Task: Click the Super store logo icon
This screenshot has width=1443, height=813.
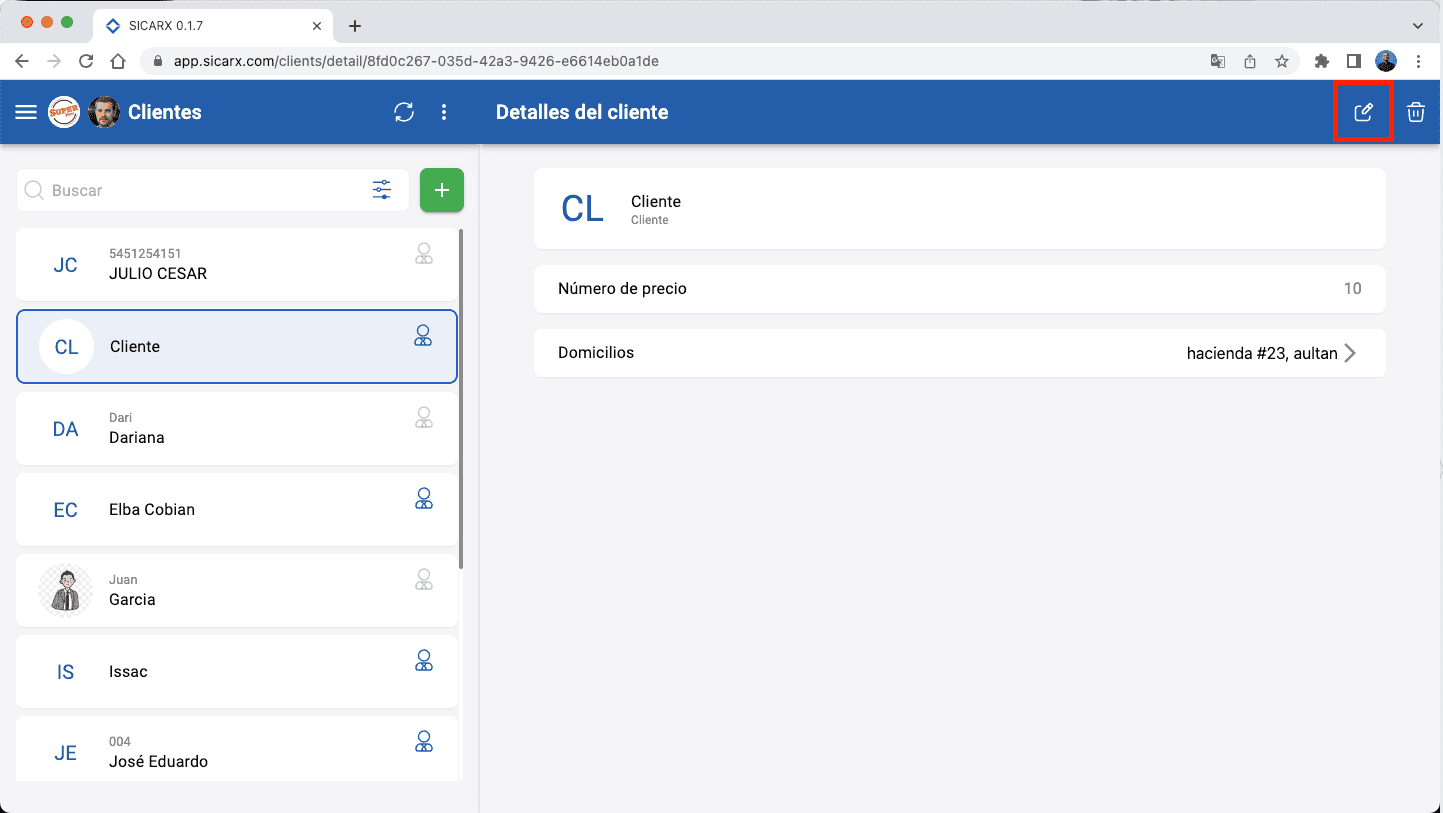Action: pyautogui.click(x=64, y=112)
